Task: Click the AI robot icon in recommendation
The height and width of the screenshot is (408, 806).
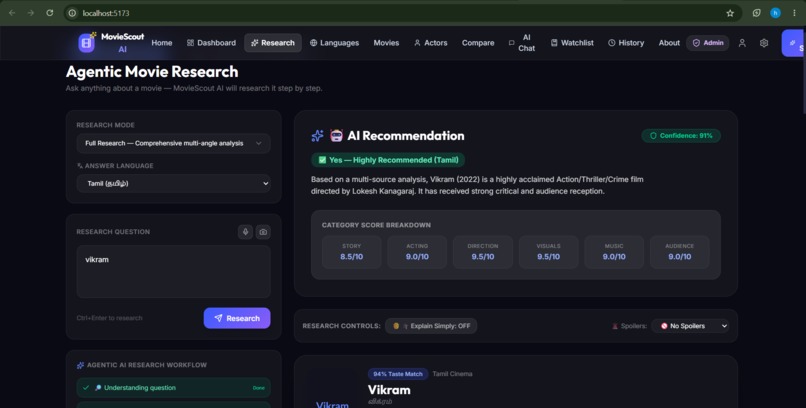Action: point(336,136)
